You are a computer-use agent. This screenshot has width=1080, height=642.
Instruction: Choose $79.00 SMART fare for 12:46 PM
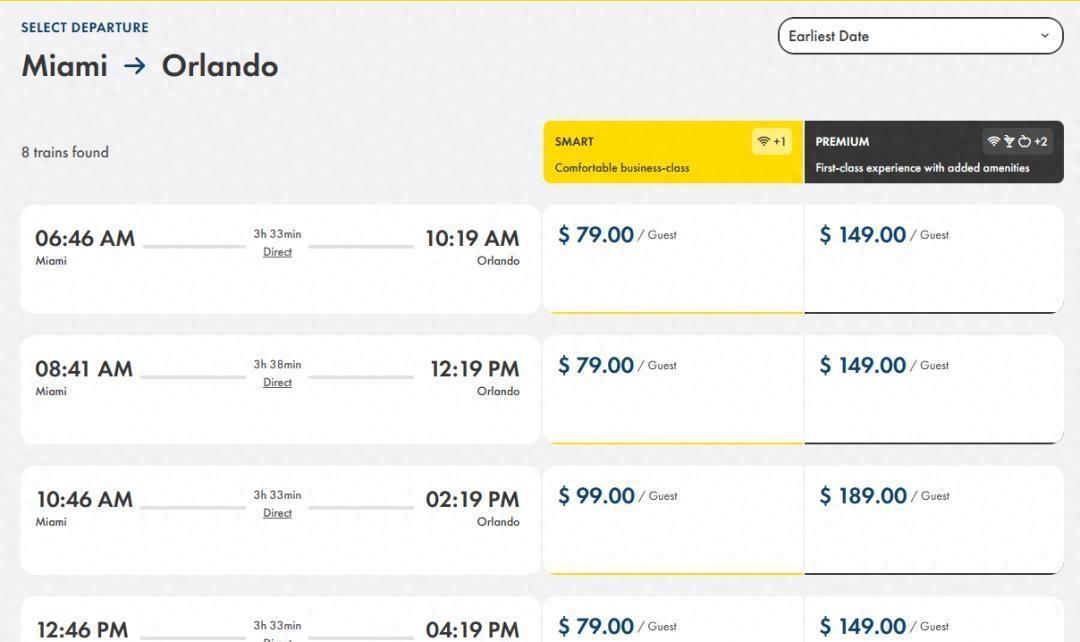674,620
